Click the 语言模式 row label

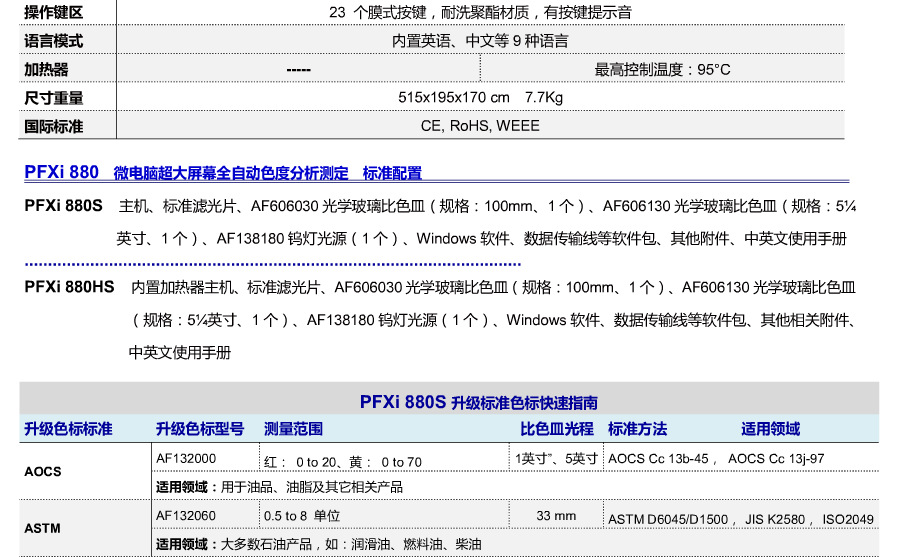point(54,41)
